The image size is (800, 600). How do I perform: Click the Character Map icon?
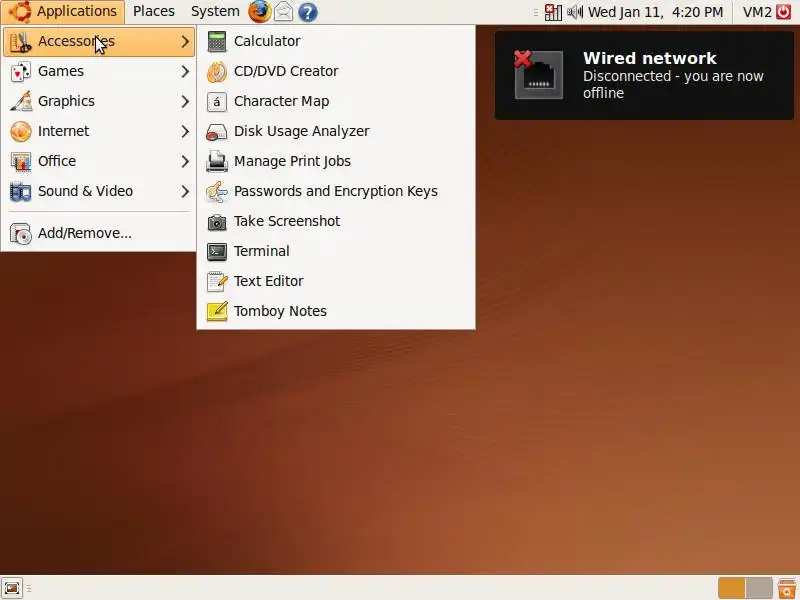pyautogui.click(x=217, y=102)
